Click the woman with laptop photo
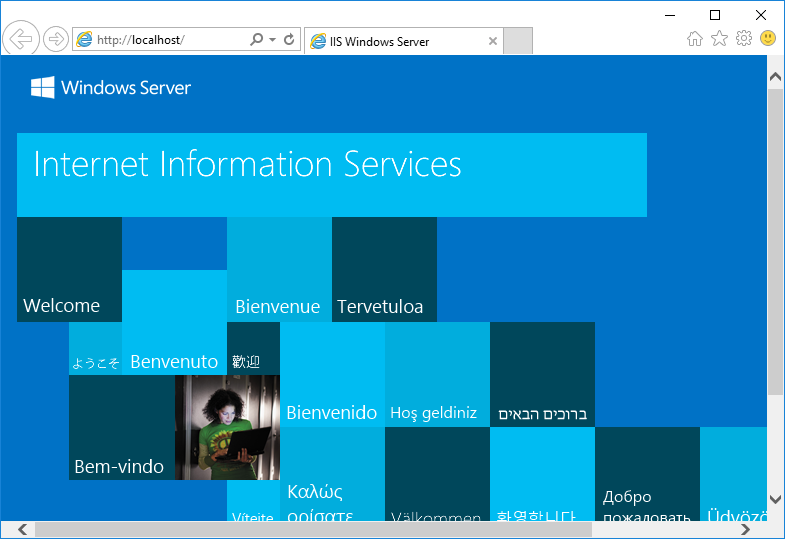Viewport: 787px width, 560px height. point(227,428)
